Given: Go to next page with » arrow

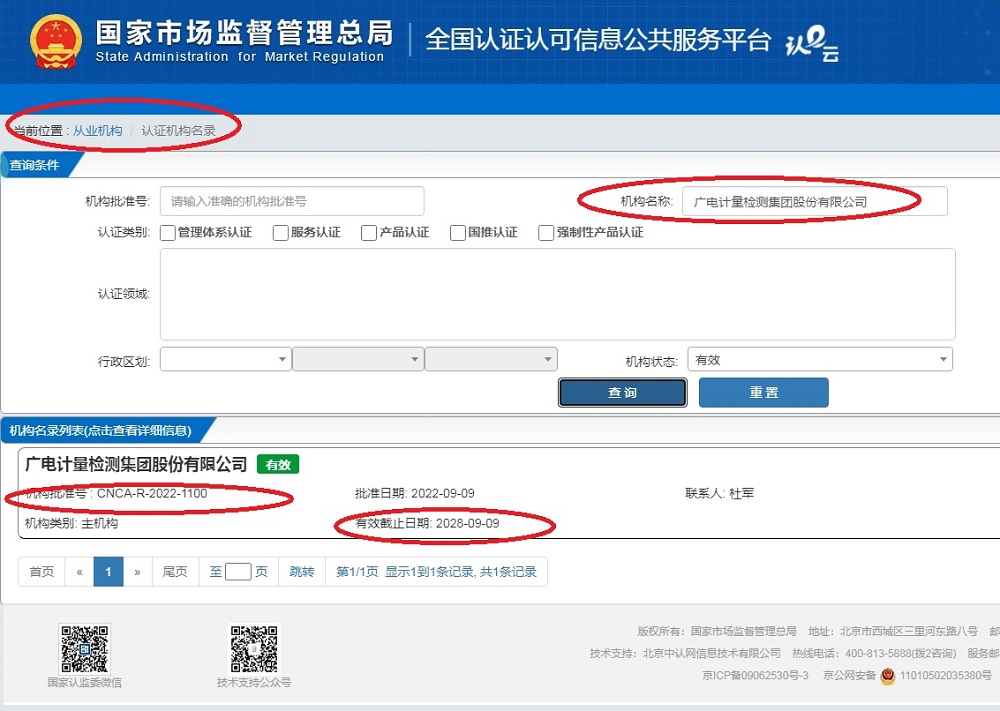Looking at the screenshot, I should tap(137, 572).
